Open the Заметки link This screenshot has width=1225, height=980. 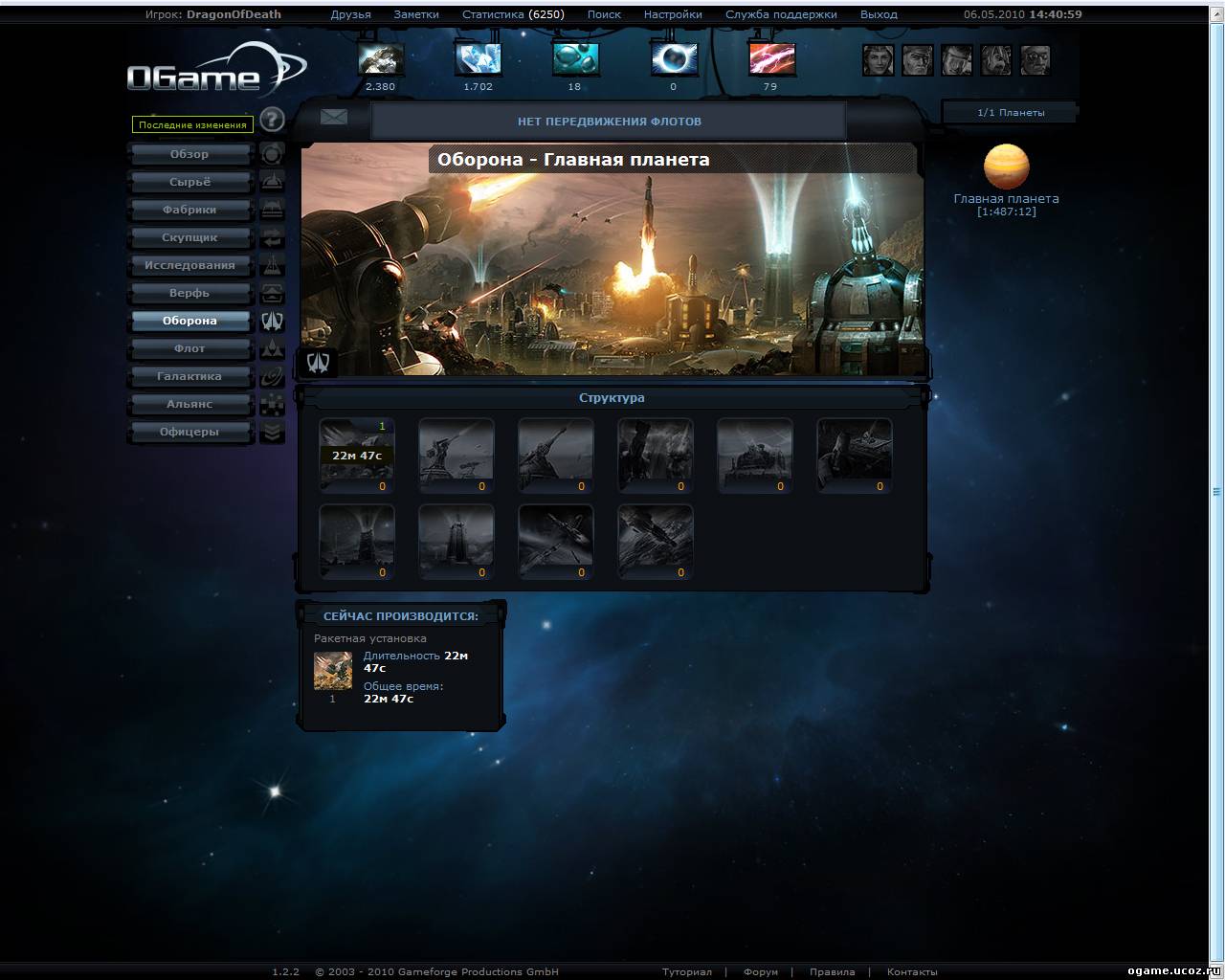tap(416, 14)
